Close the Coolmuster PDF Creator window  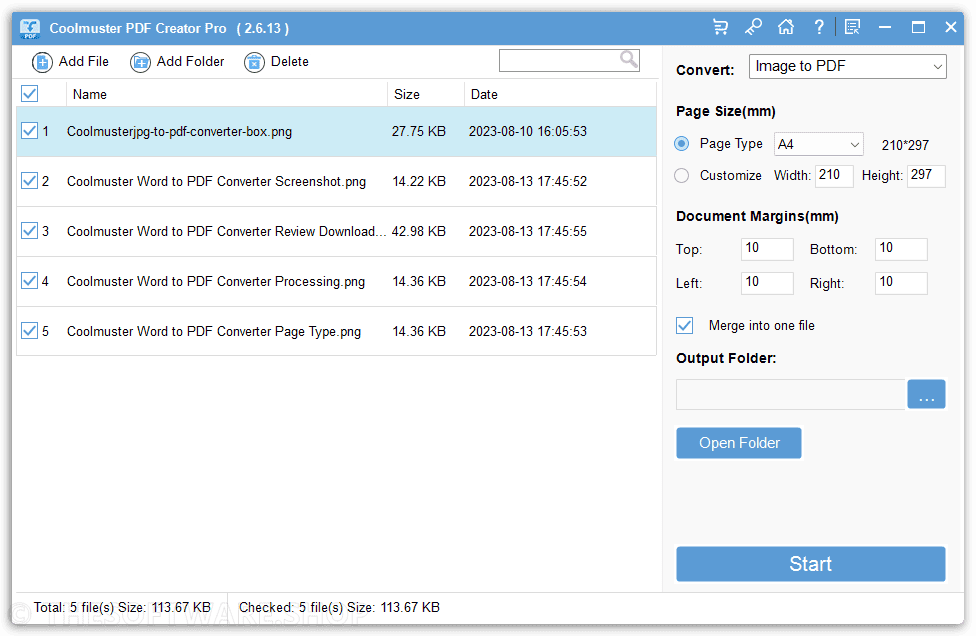coord(950,27)
